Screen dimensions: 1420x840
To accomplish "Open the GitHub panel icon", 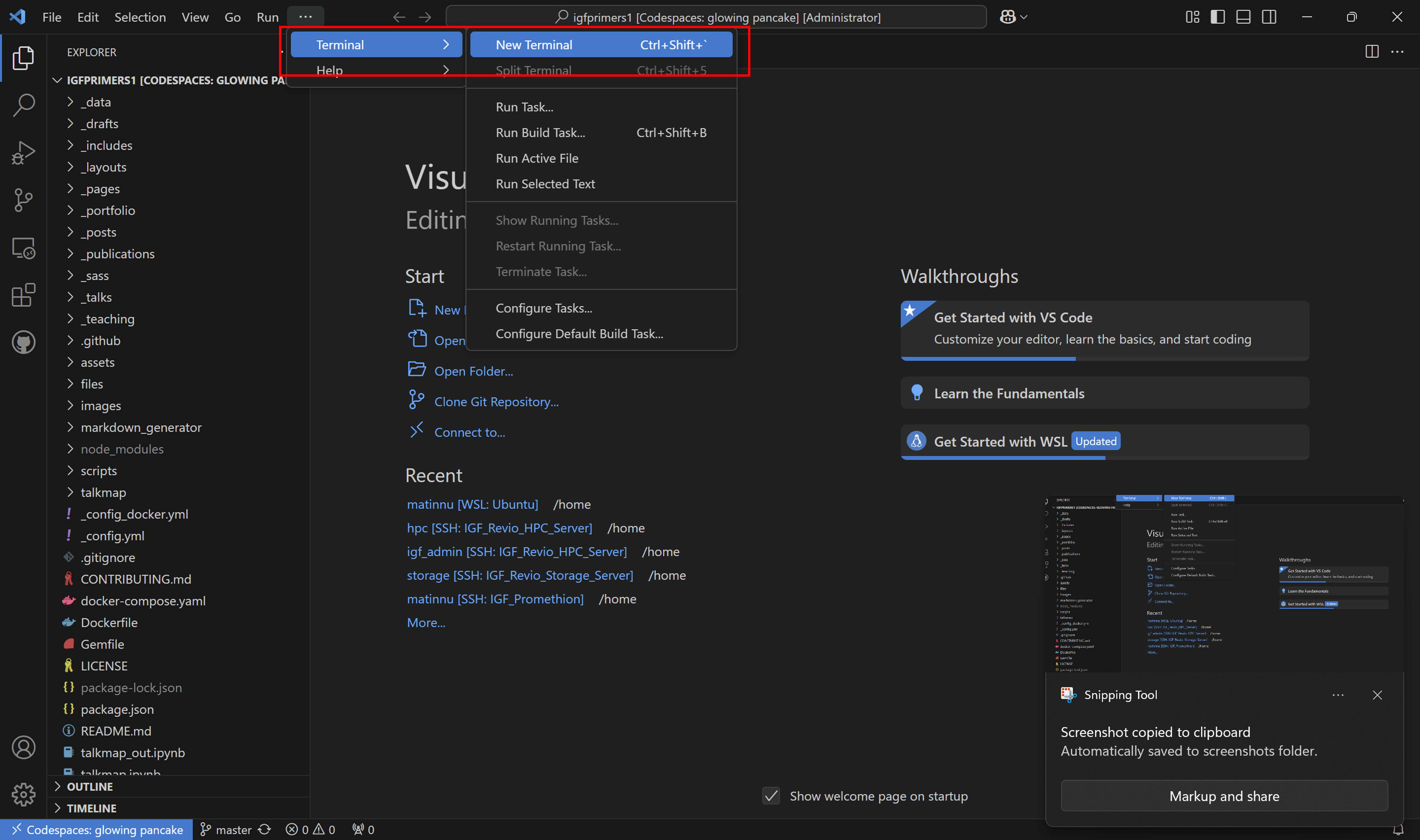I will pyautogui.click(x=23, y=342).
